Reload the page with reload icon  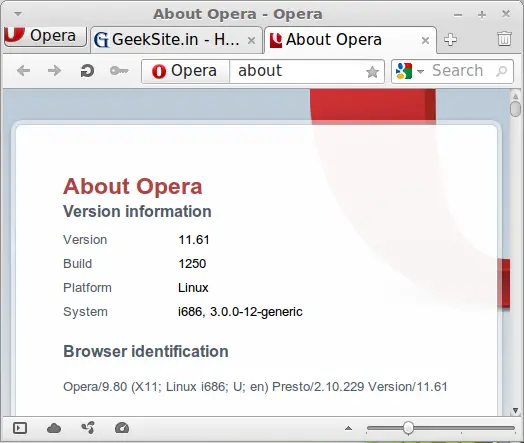(x=87, y=71)
